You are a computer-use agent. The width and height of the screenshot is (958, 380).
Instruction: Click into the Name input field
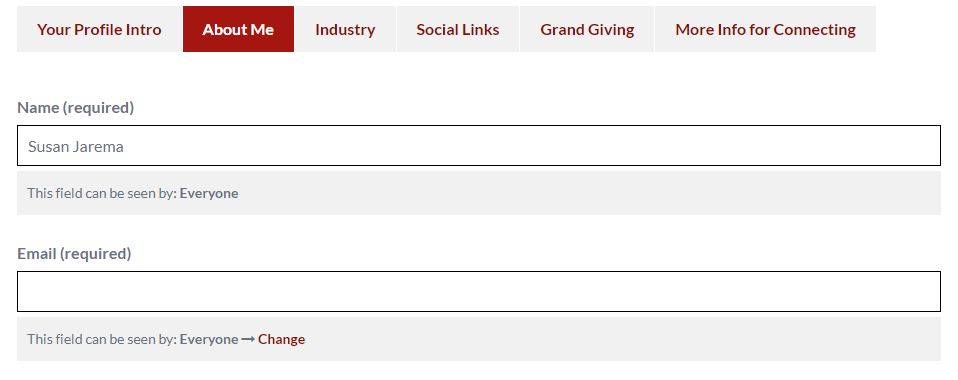(479, 145)
